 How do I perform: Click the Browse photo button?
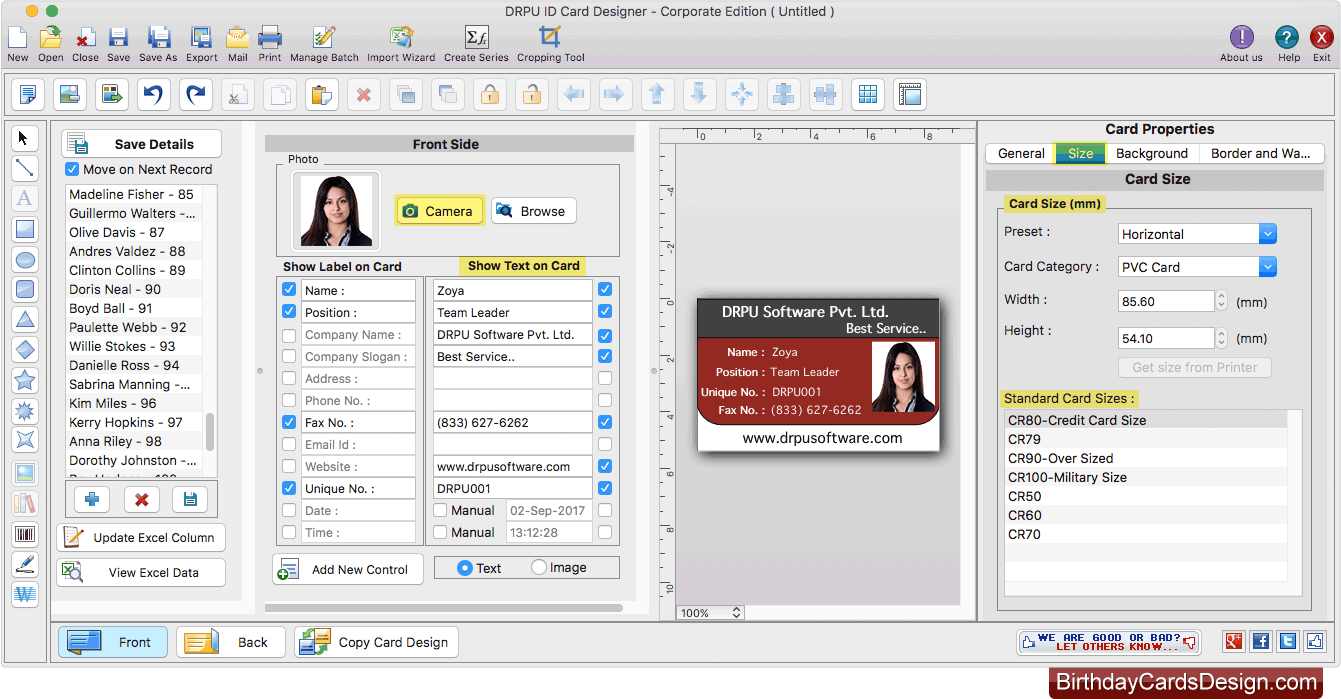point(533,211)
